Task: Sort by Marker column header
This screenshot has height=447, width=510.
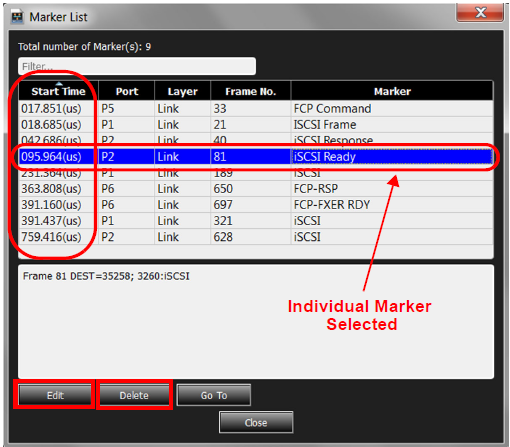Action: tap(392, 91)
